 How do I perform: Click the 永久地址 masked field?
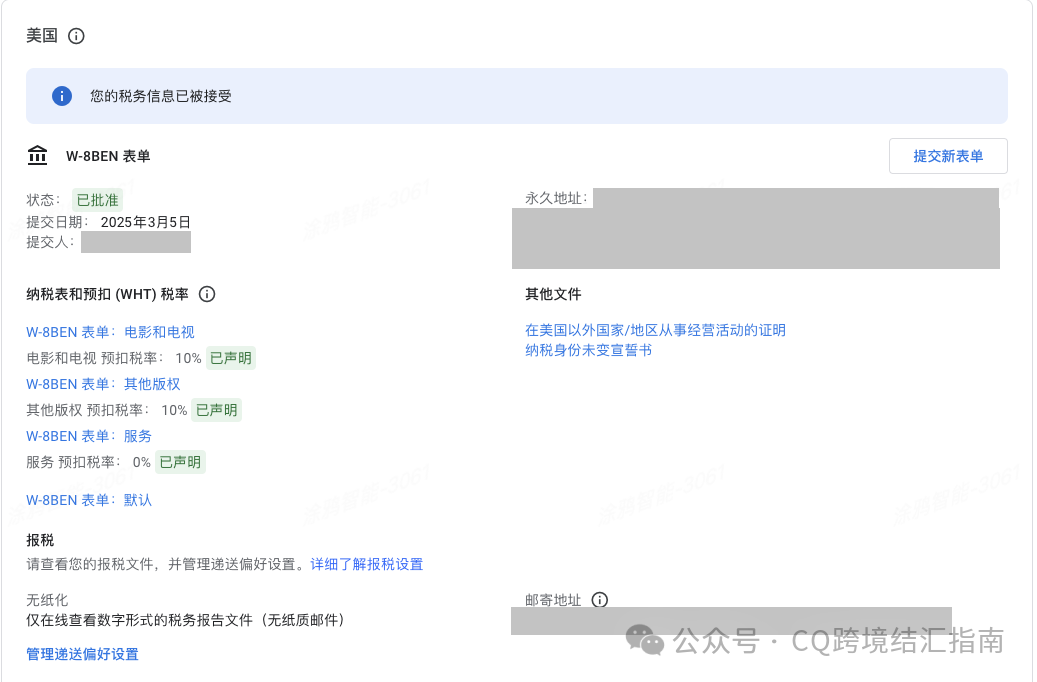[x=755, y=228]
